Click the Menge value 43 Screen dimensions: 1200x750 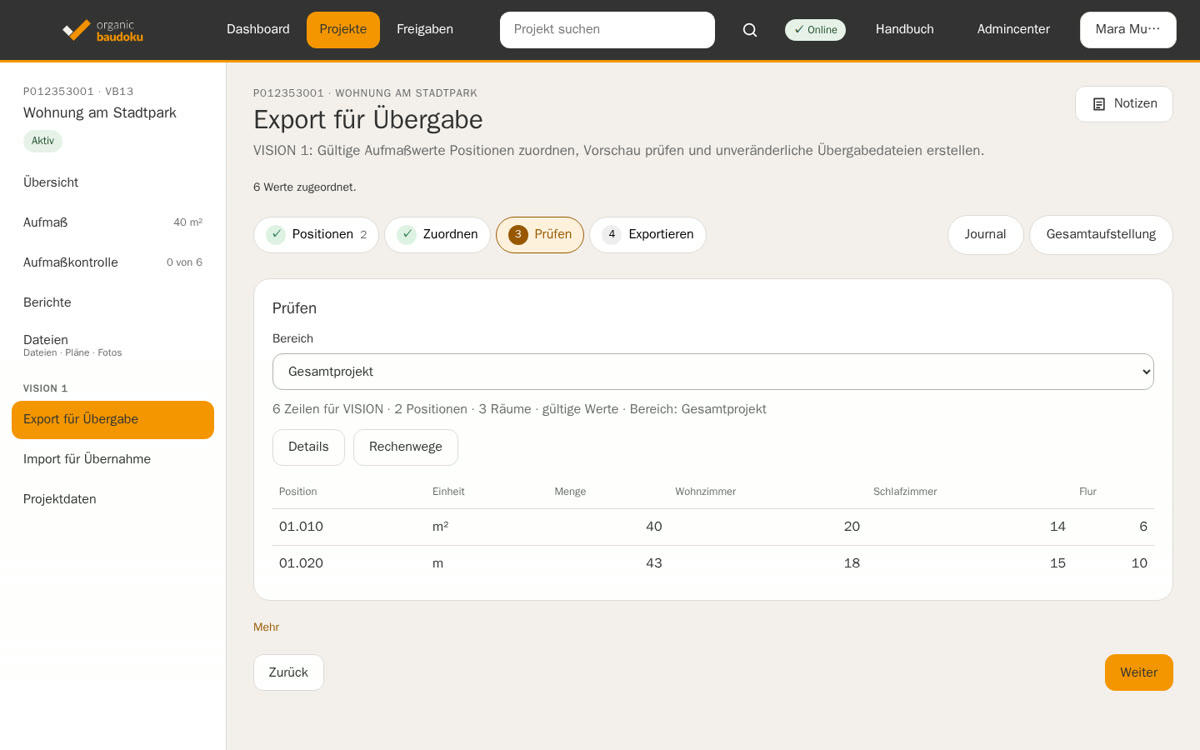tap(654, 564)
